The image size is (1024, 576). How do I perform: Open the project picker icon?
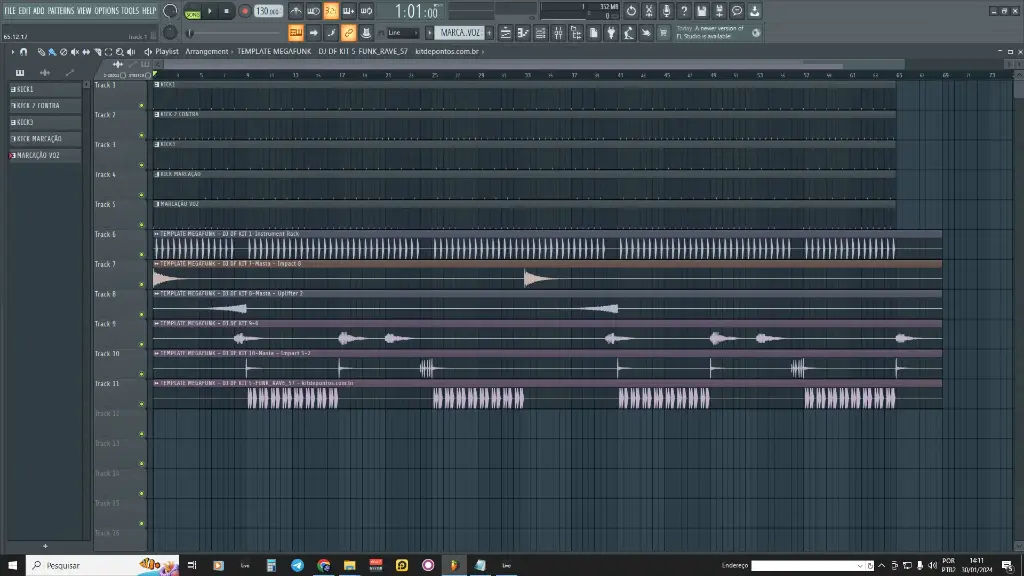coord(593,33)
